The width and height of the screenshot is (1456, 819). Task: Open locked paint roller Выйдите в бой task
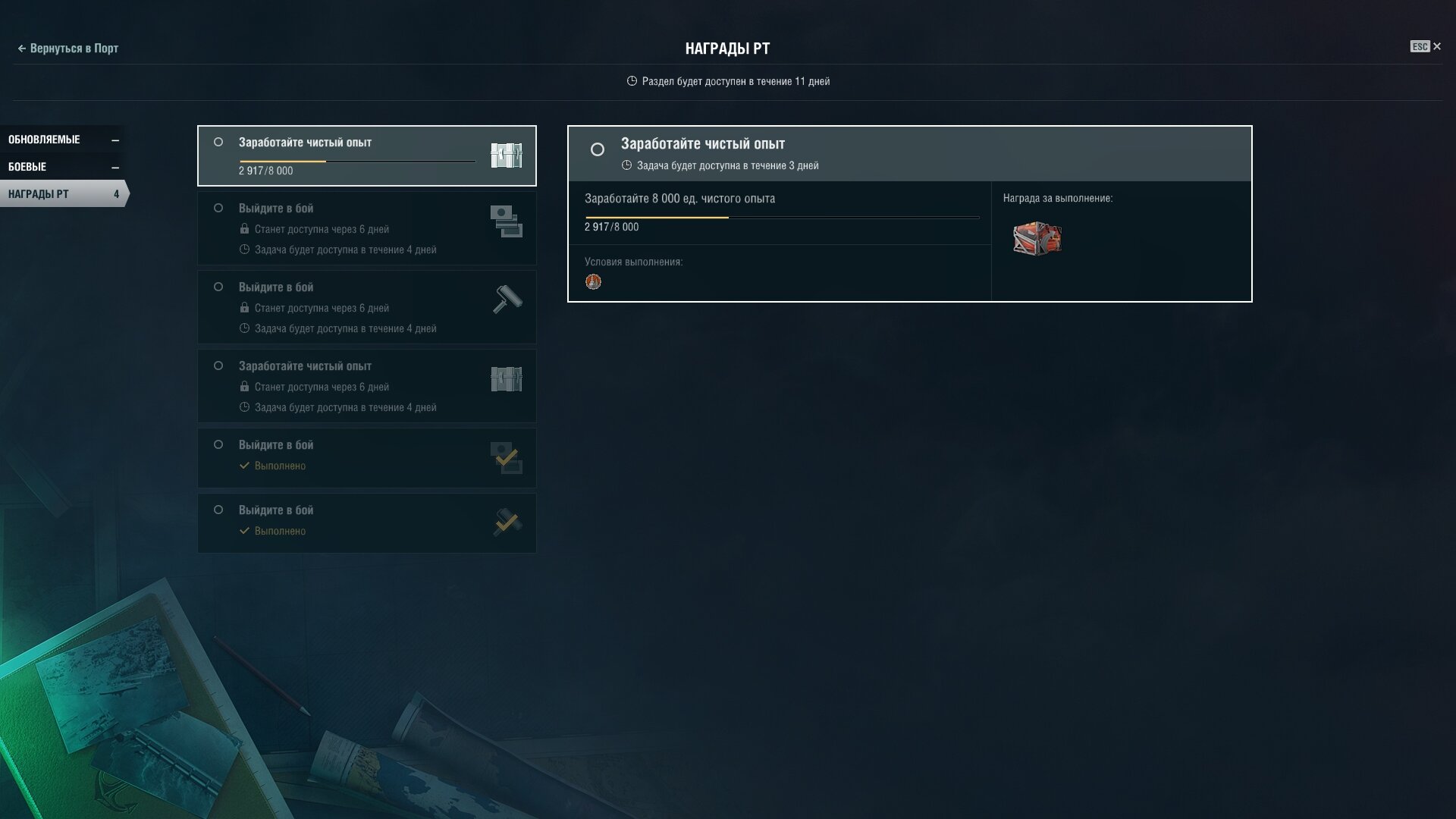pos(367,307)
